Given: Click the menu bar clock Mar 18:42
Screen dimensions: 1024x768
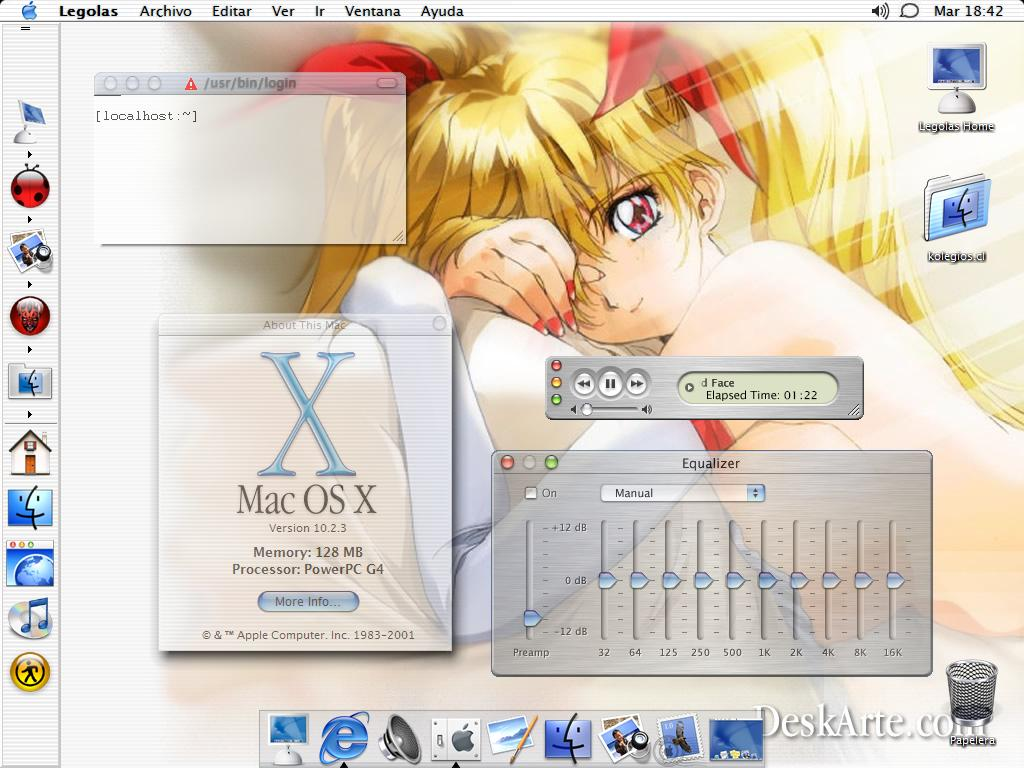Looking at the screenshot, I should pyautogui.click(x=968, y=11).
